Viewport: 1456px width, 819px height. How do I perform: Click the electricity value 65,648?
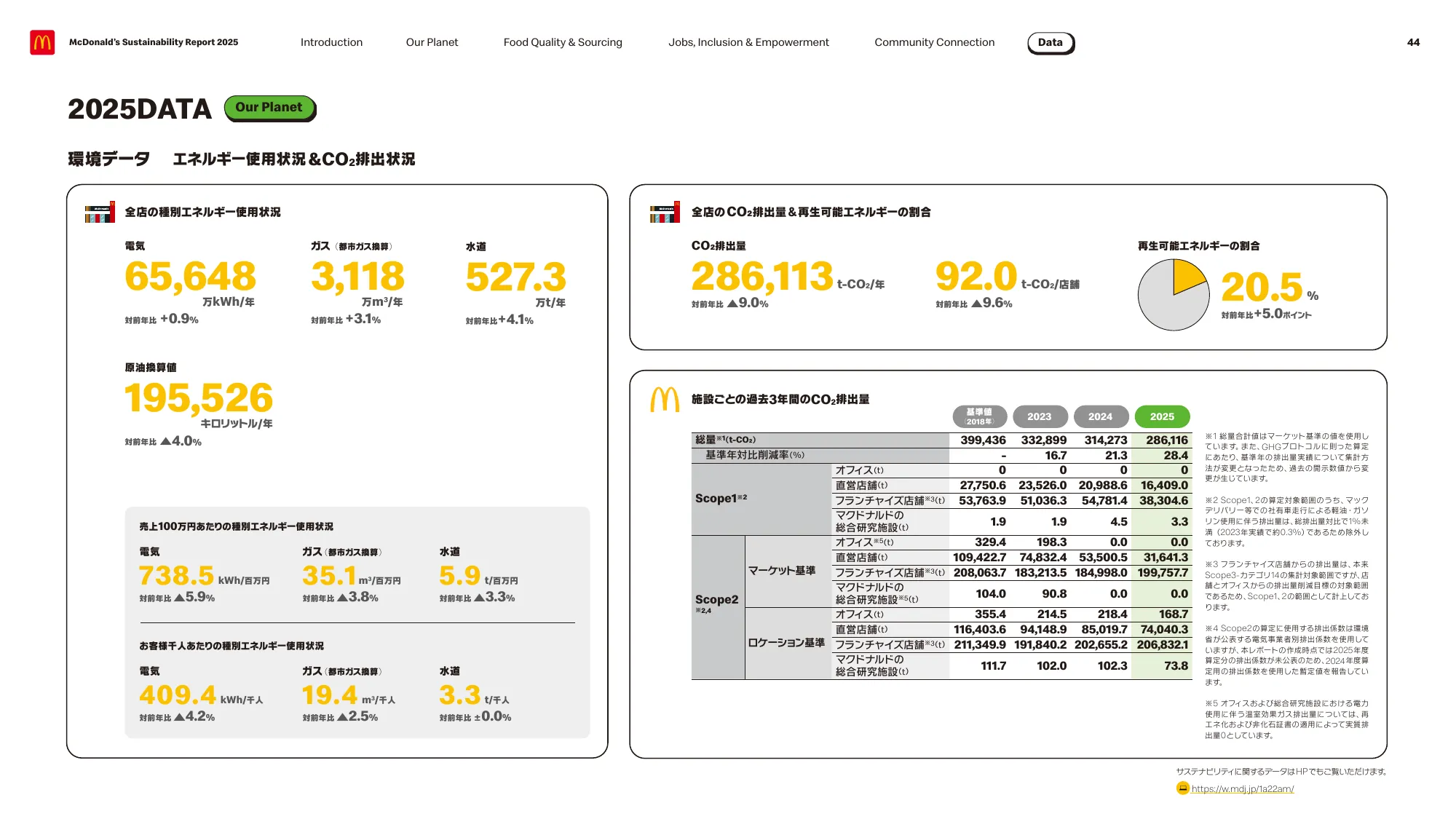point(190,277)
